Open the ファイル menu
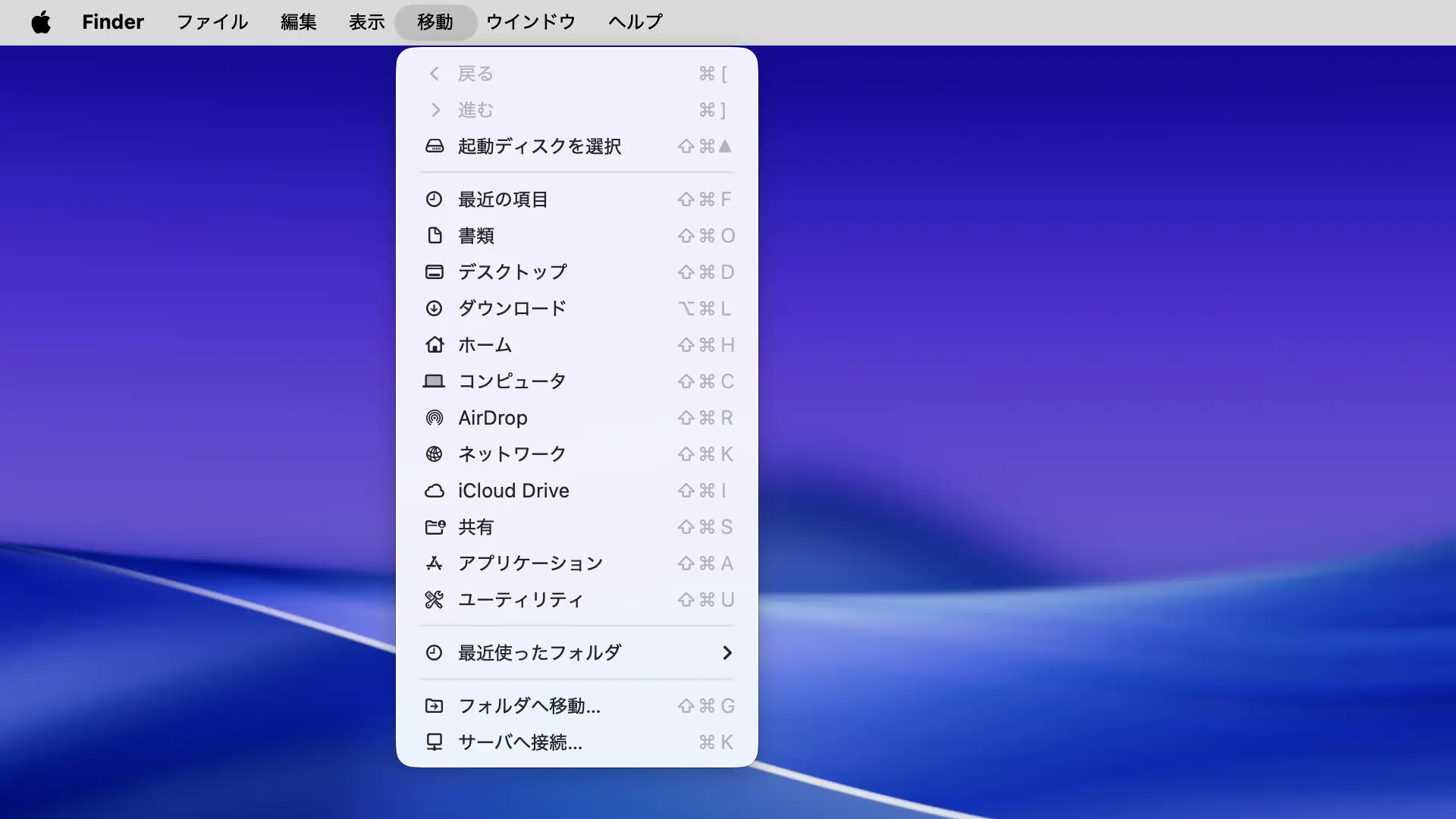Image resolution: width=1456 pixels, height=819 pixels. [212, 22]
